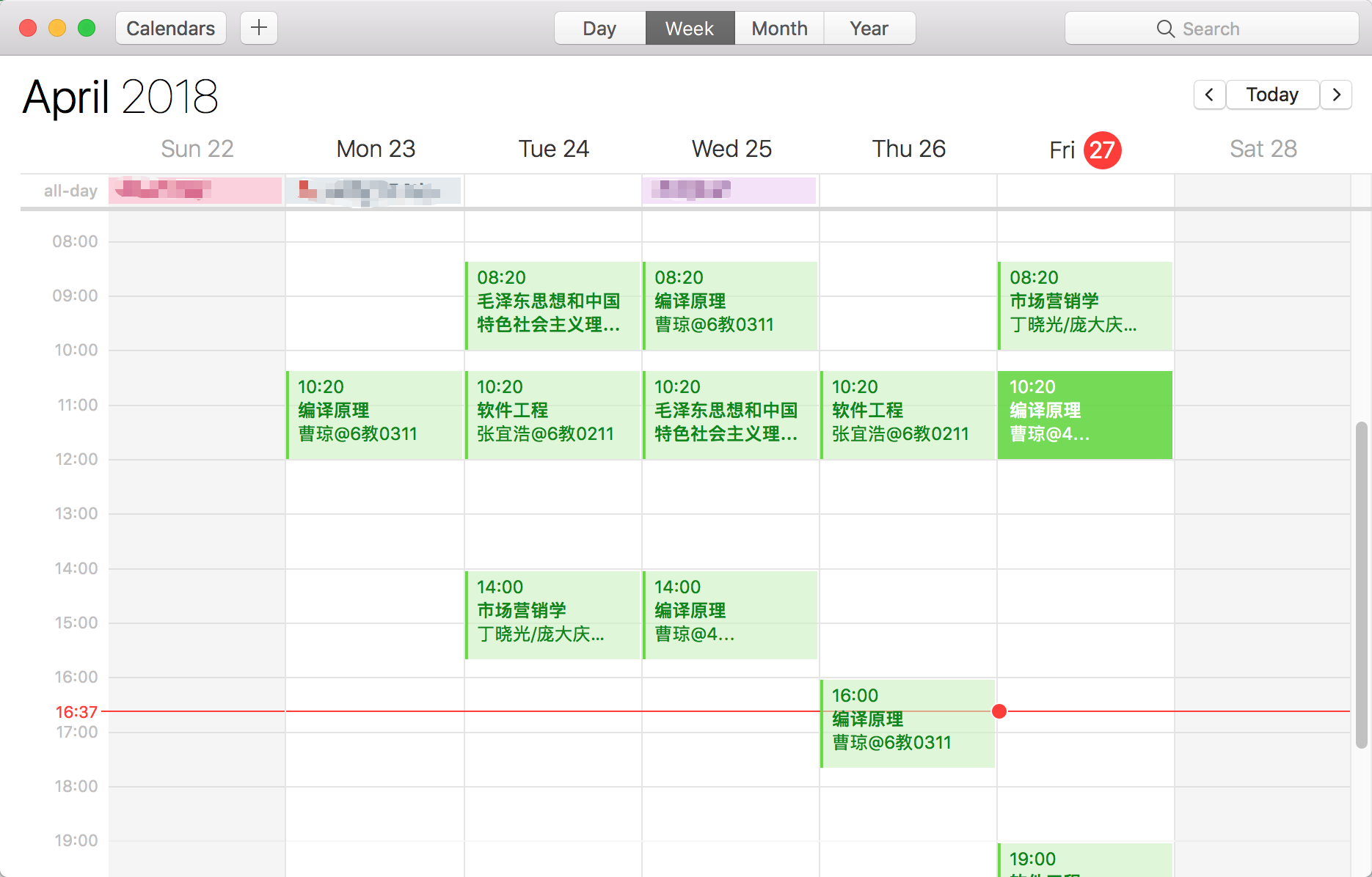Click the red 27 date badge
This screenshot has height=877, width=1372.
(x=1102, y=150)
